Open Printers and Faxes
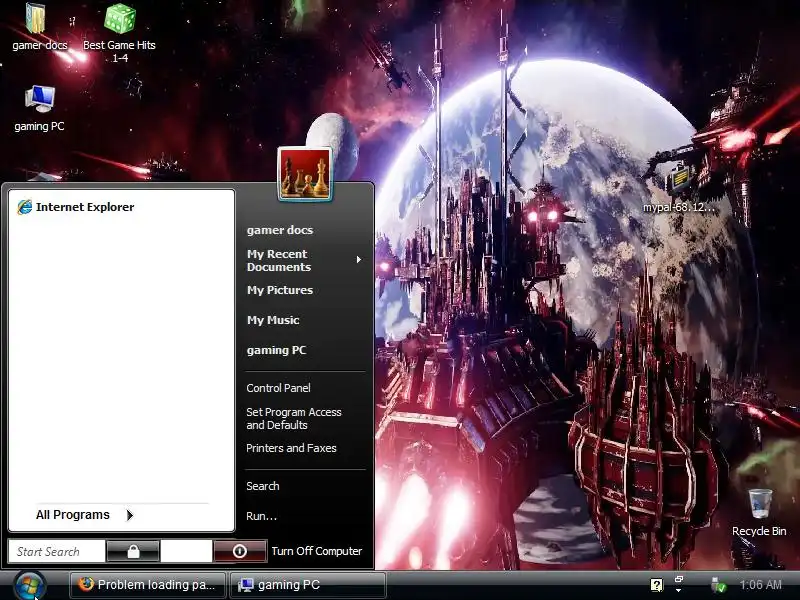This screenshot has width=800, height=600. [291, 448]
